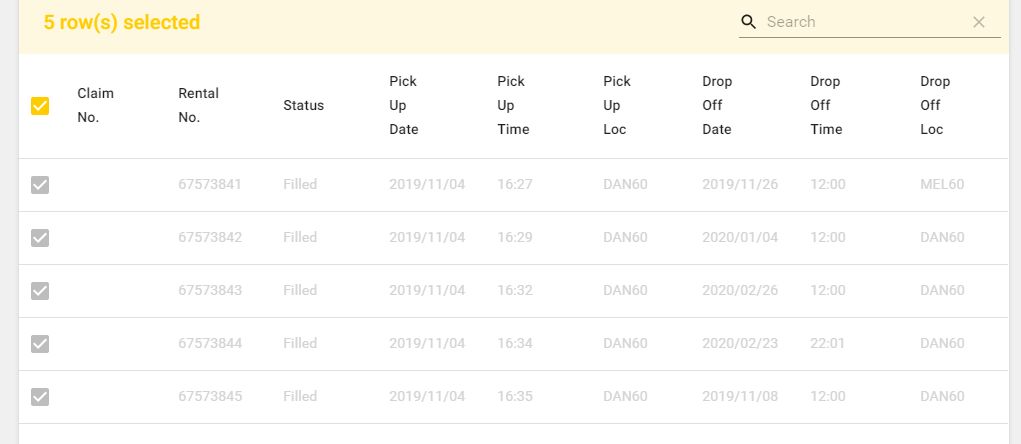Viewport: 1021px width, 444px height.
Task: Uncheck the row for rental 67573841
Action: click(40, 185)
